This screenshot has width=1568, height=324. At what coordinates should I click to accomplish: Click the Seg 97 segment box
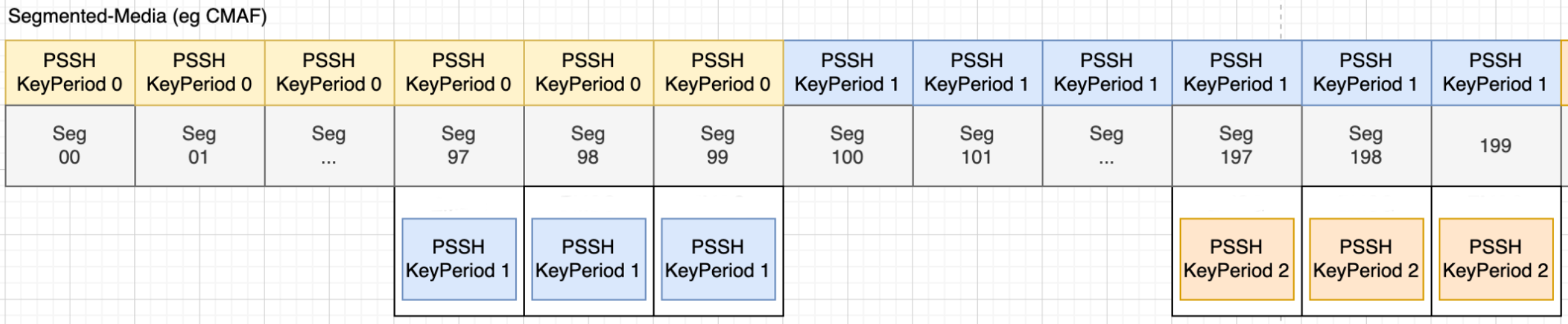(459, 146)
